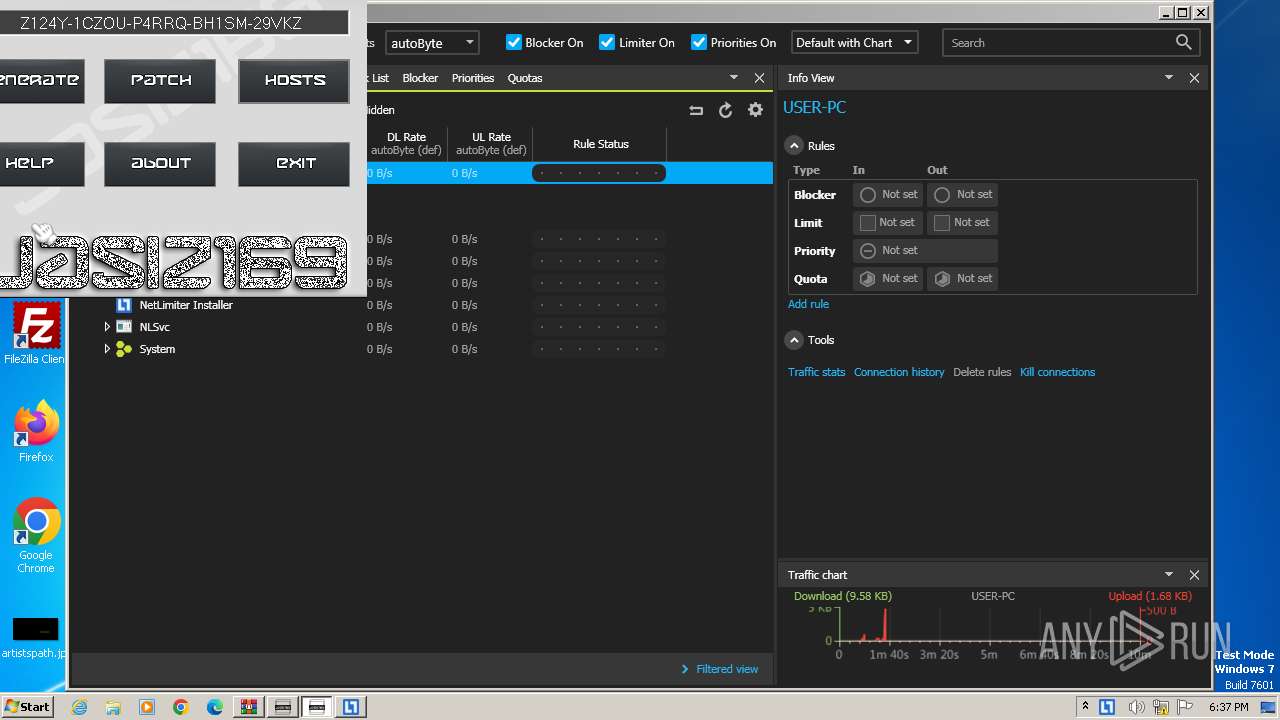Sort by DL Rate column header
This screenshot has width=1280, height=720.
point(406,143)
